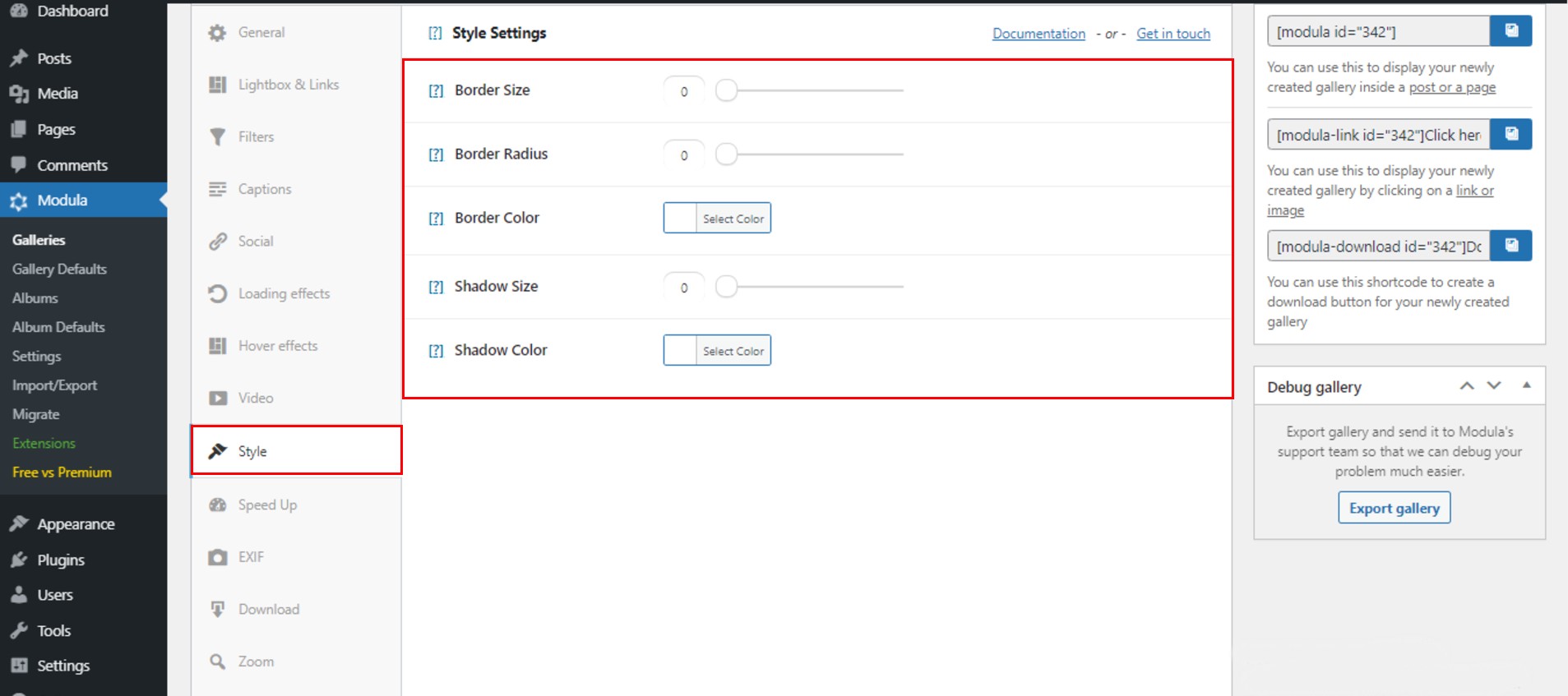Move Debug gallery panel down
The width and height of the screenshot is (1568, 696).
point(1494,386)
